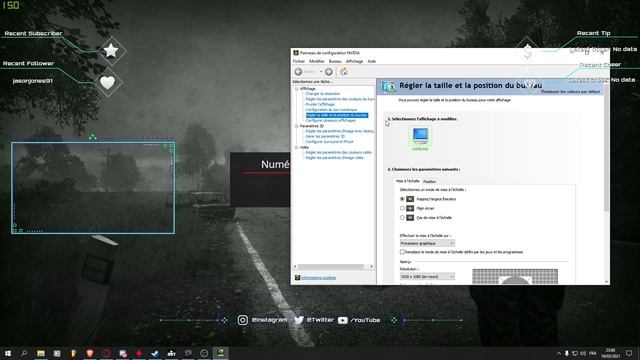Click the taskbar clock and date

pos(611,353)
